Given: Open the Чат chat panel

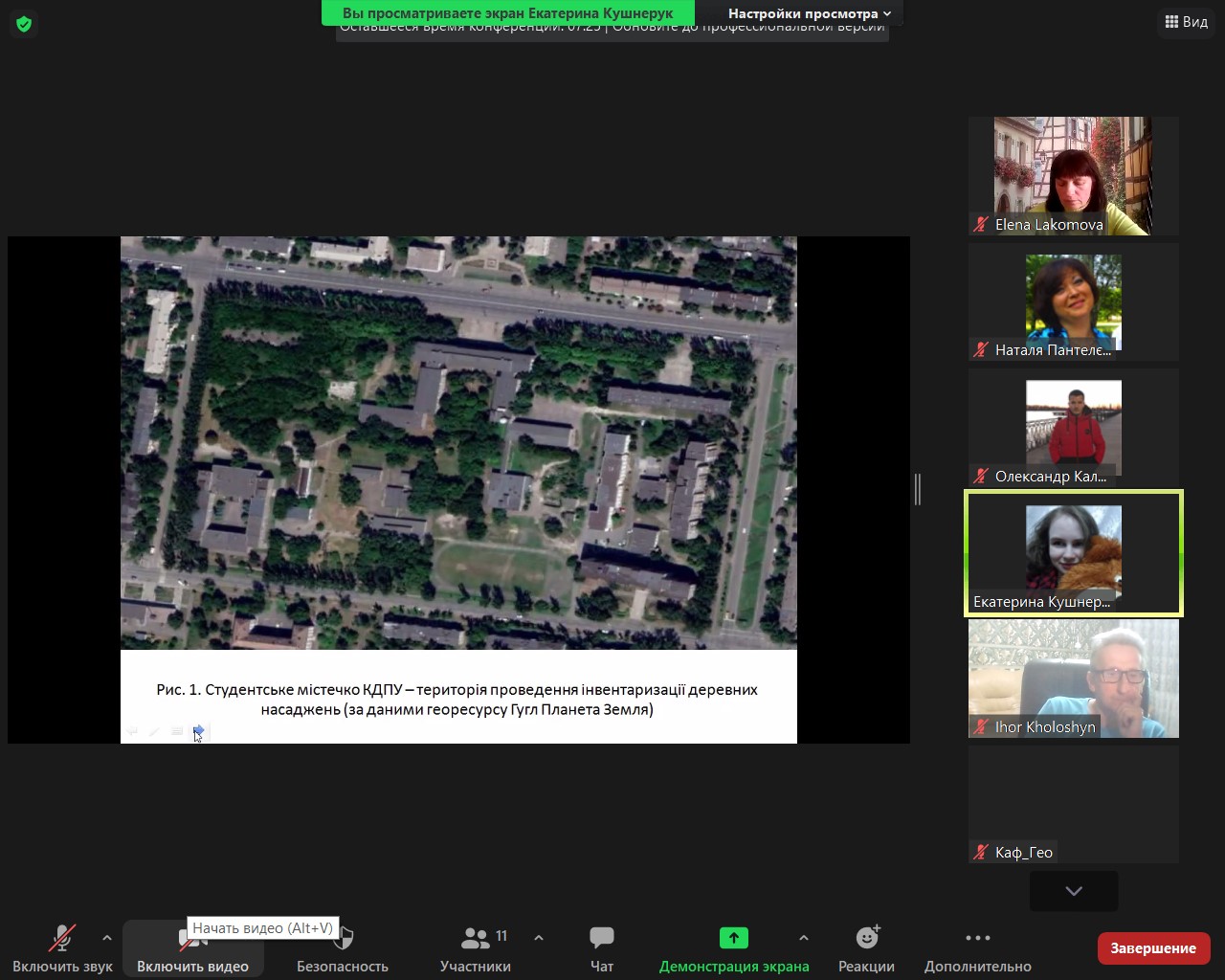Looking at the screenshot, I should coord(602,948).
